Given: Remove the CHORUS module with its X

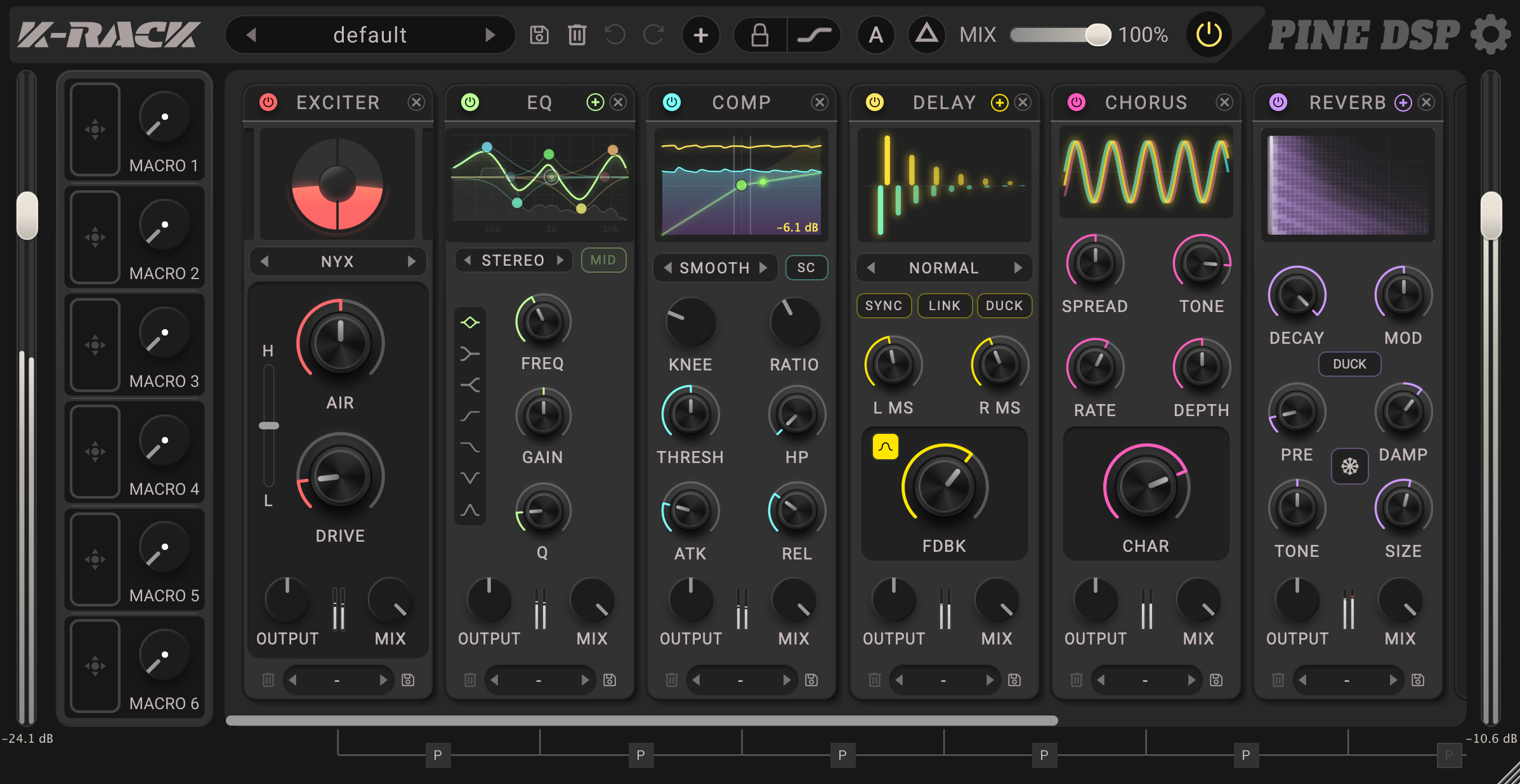Looking at the screenshot, I should coord(1224,102).
